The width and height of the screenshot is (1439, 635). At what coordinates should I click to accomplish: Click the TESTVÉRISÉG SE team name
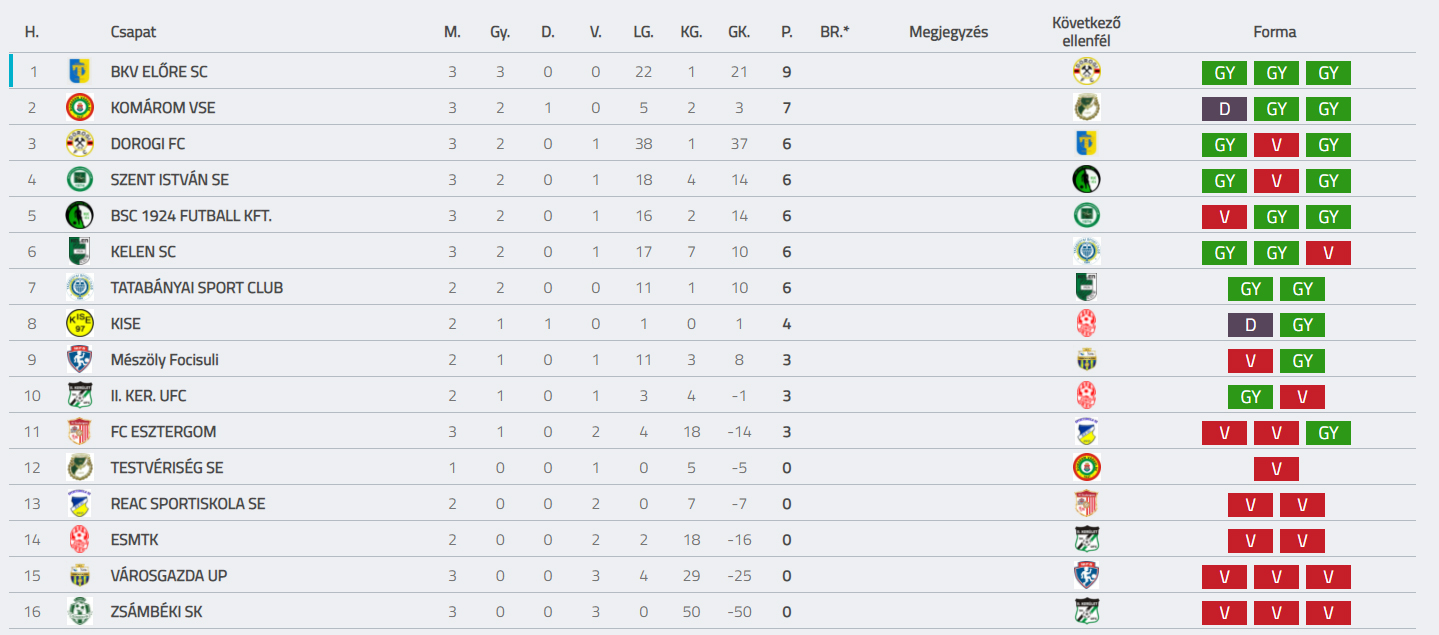pos(167,468)
